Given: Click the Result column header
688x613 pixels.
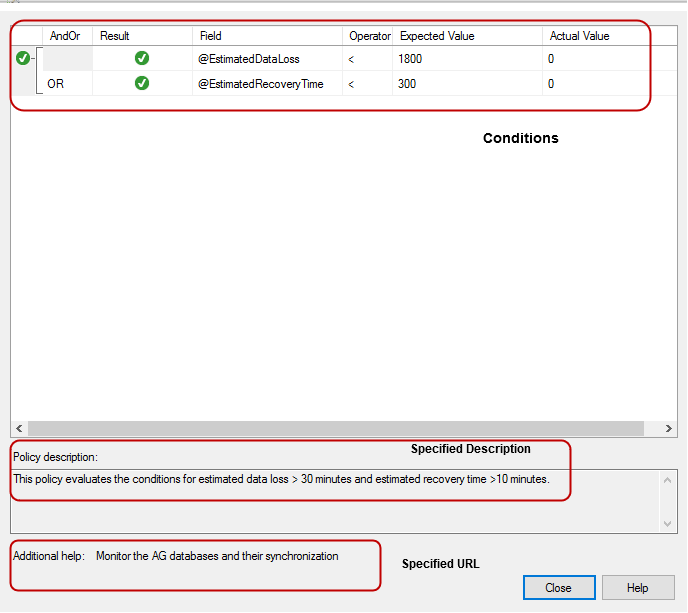Looking at the screenshot, I should tap(115, 36).
